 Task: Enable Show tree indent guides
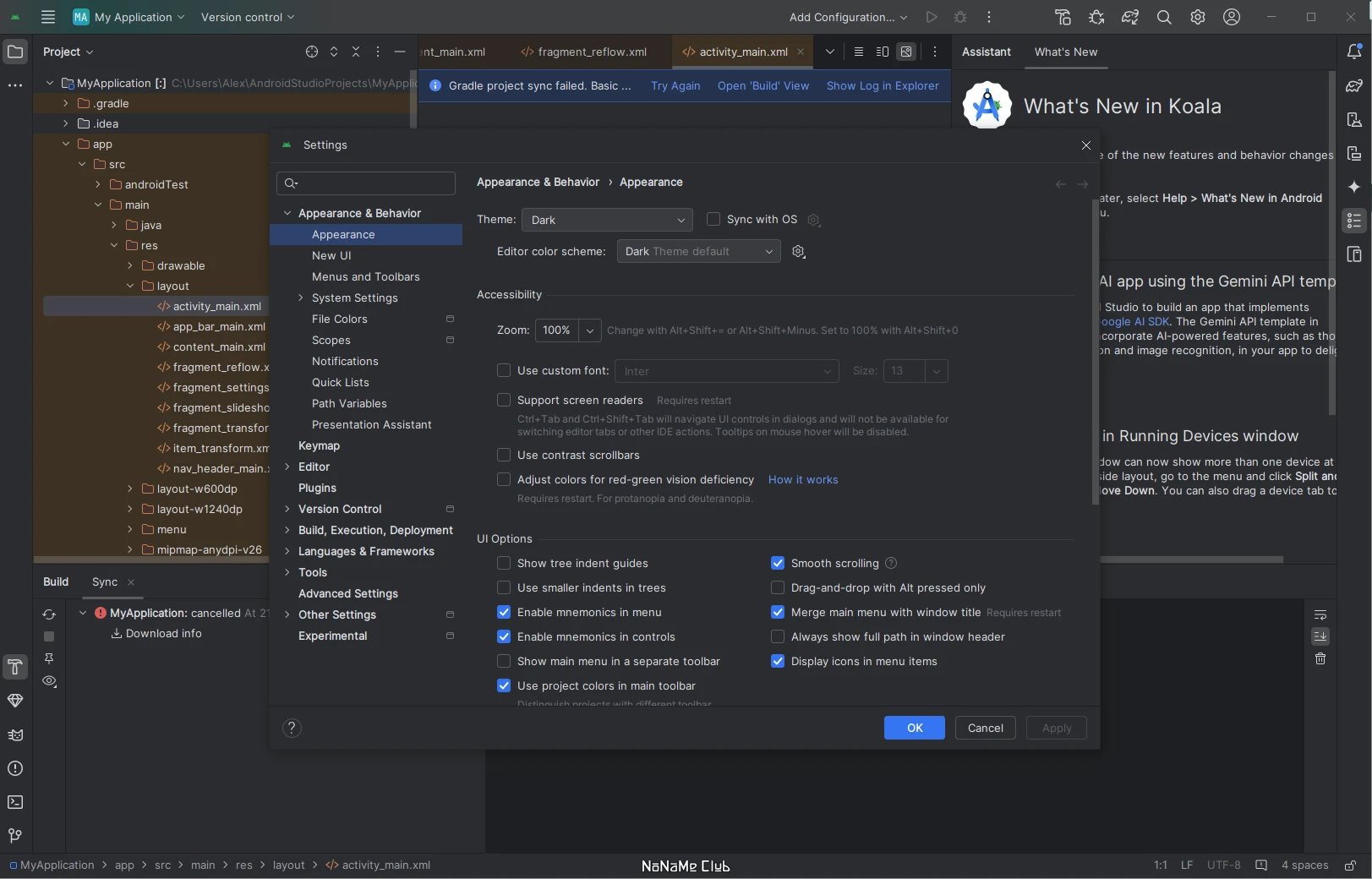[x=504, y=563]
